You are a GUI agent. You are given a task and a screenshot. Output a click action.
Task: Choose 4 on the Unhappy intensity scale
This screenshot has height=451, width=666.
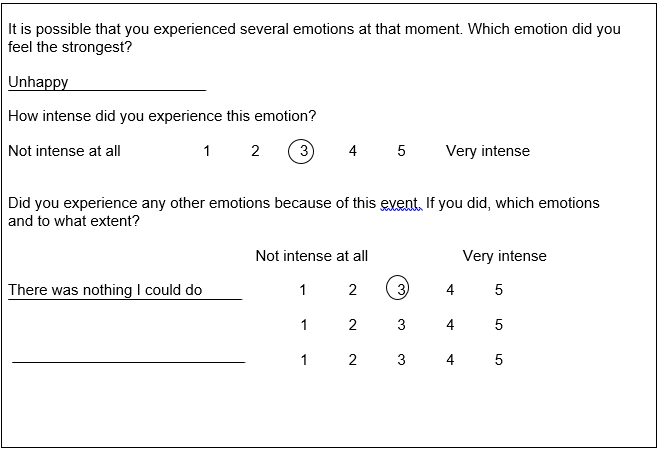pos(353,151)
